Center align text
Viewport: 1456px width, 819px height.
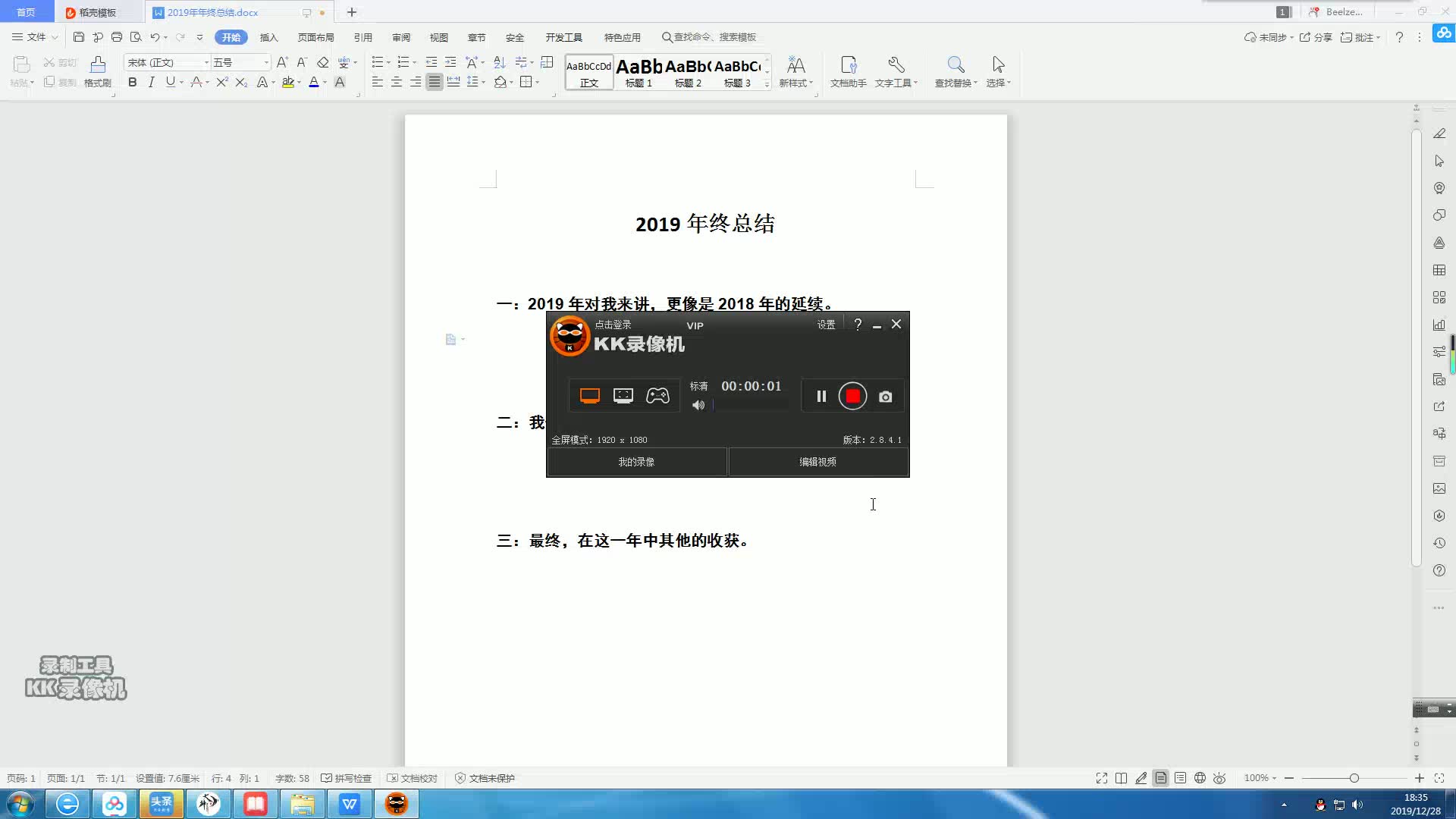(x=396, y=82)
